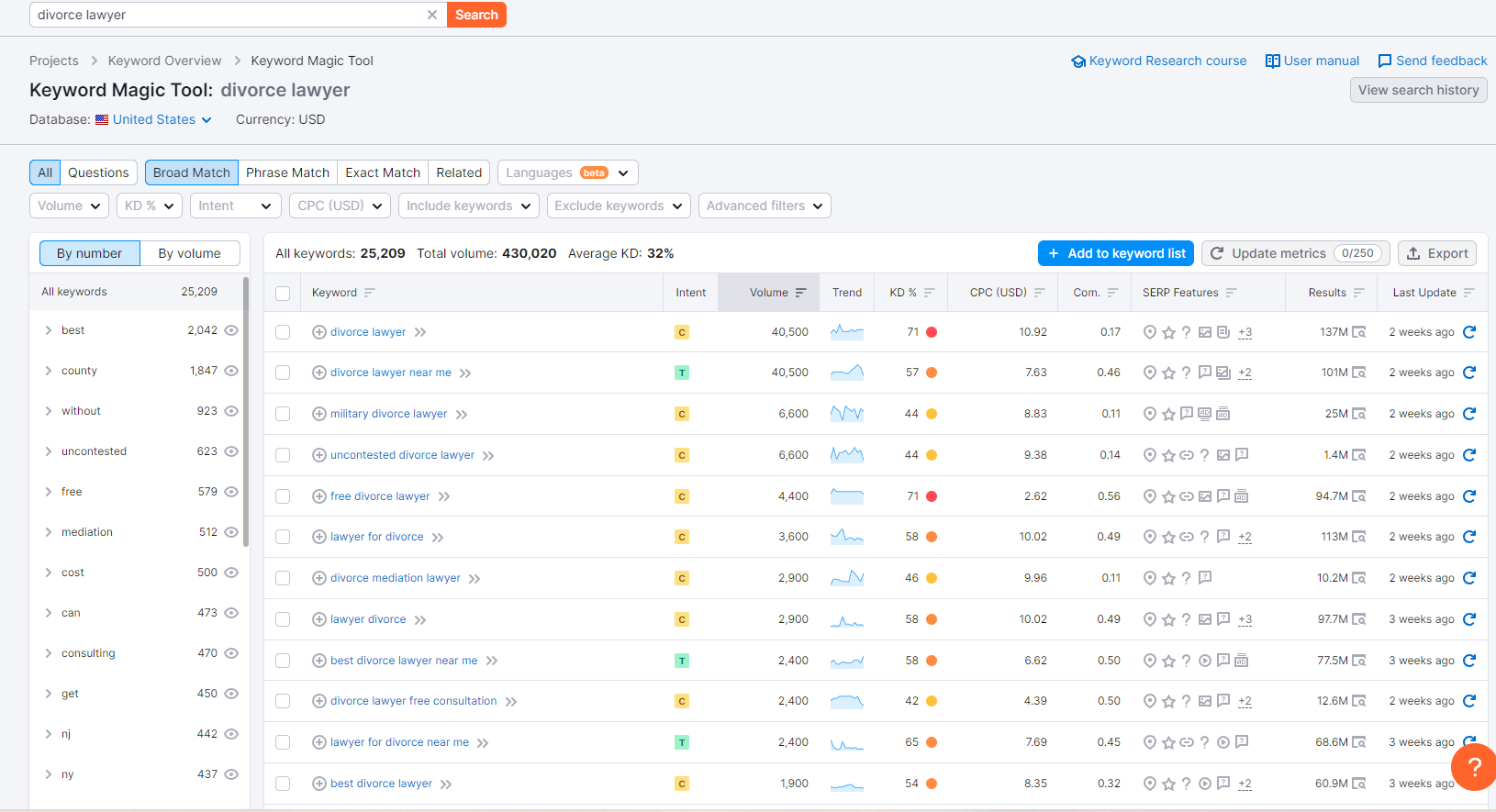Image resolution: width=1496 pixels, height=812 pixels.
Task: Add 'best divorce lawyer' via plus icon
Action: coord(319,784)
